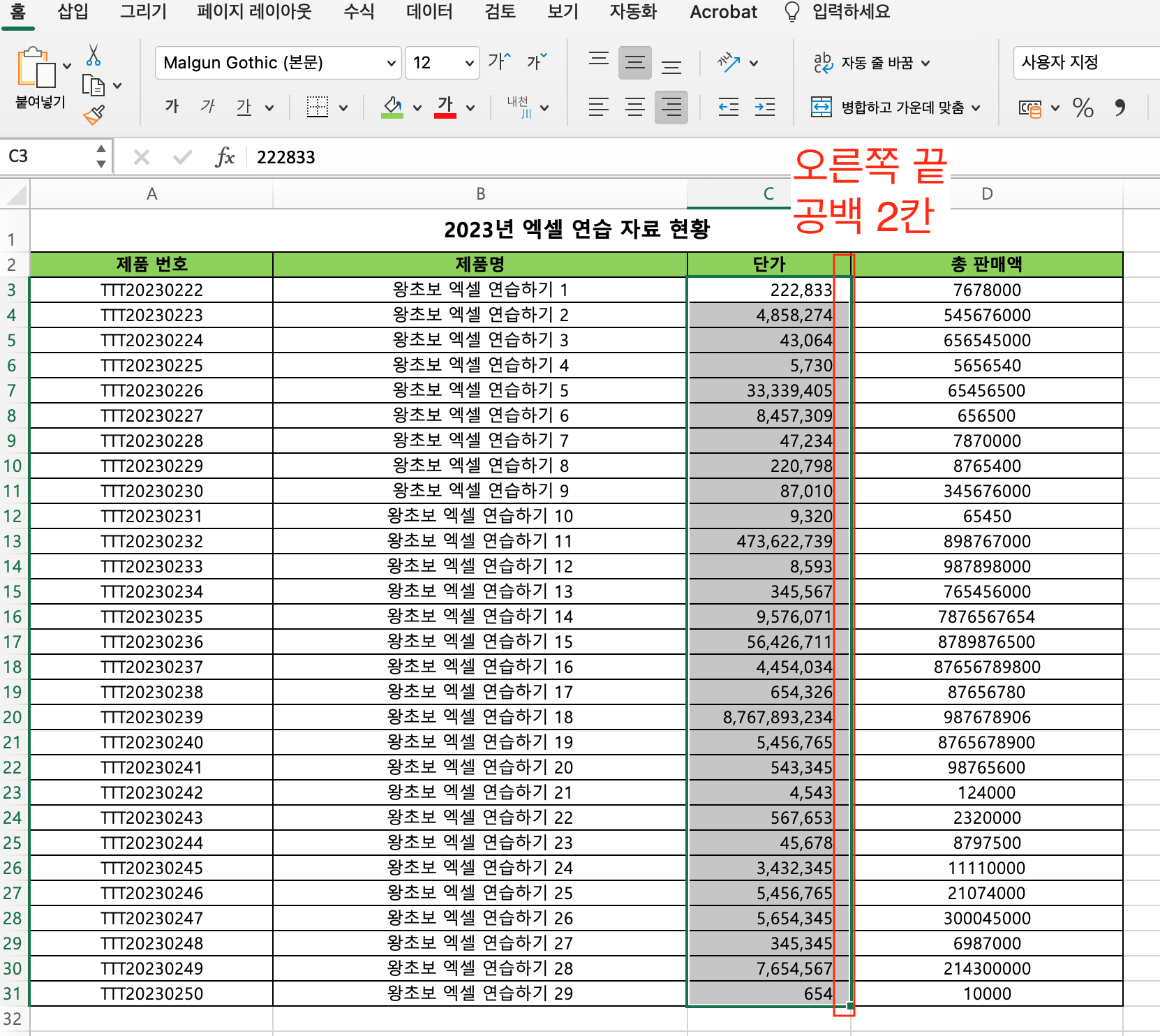
Task: Click the lightbulb icon beside 입력하세요
Action: coord(792,12)
